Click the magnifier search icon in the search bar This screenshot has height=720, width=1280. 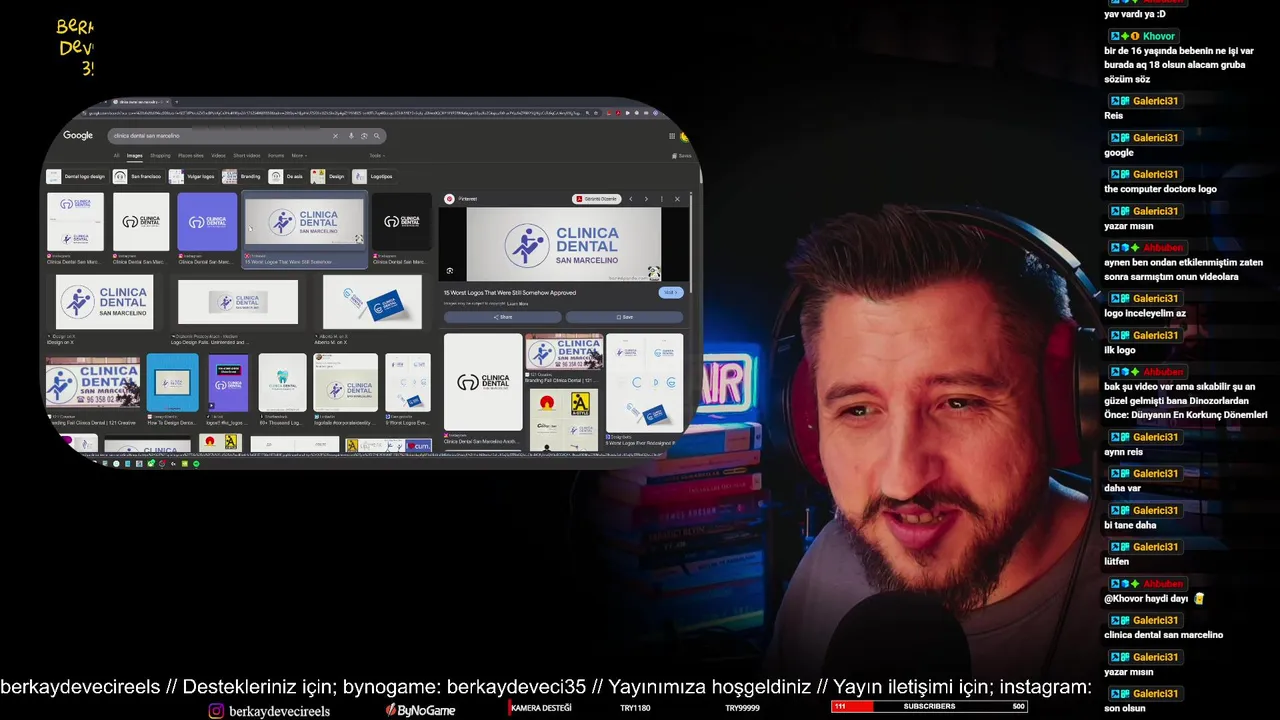pyautogui.click(x=377, y=136)
